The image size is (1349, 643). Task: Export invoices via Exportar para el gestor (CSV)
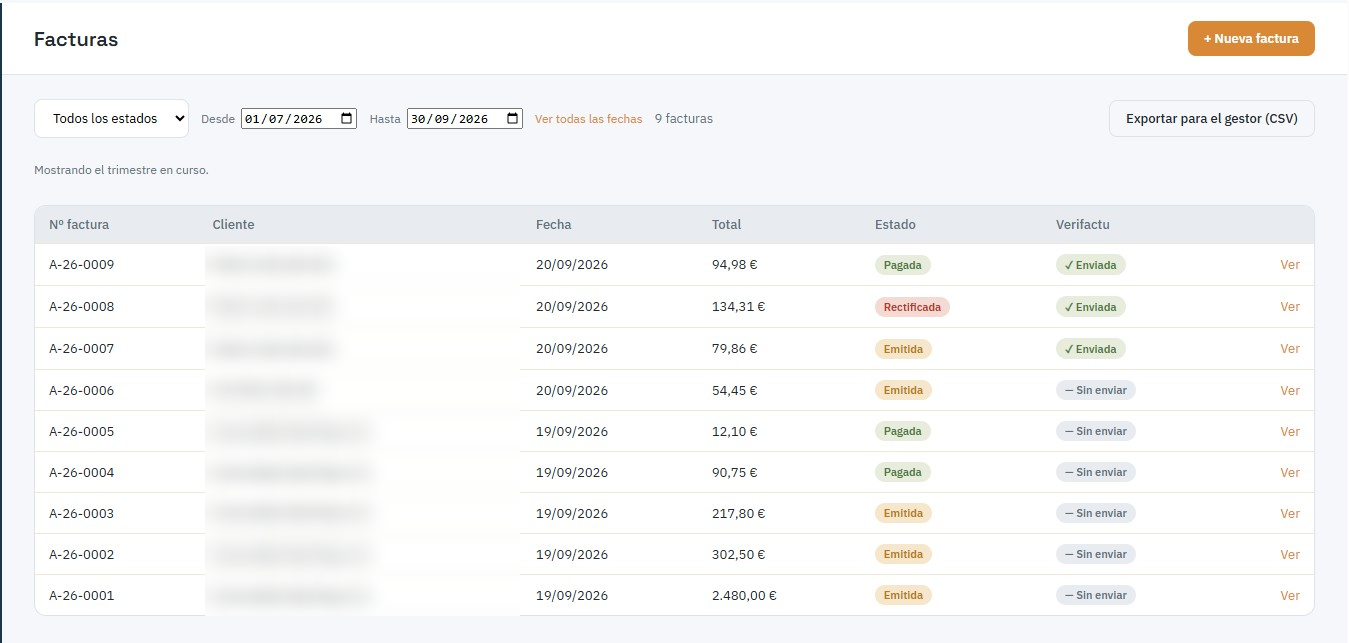coord(1211,118)
